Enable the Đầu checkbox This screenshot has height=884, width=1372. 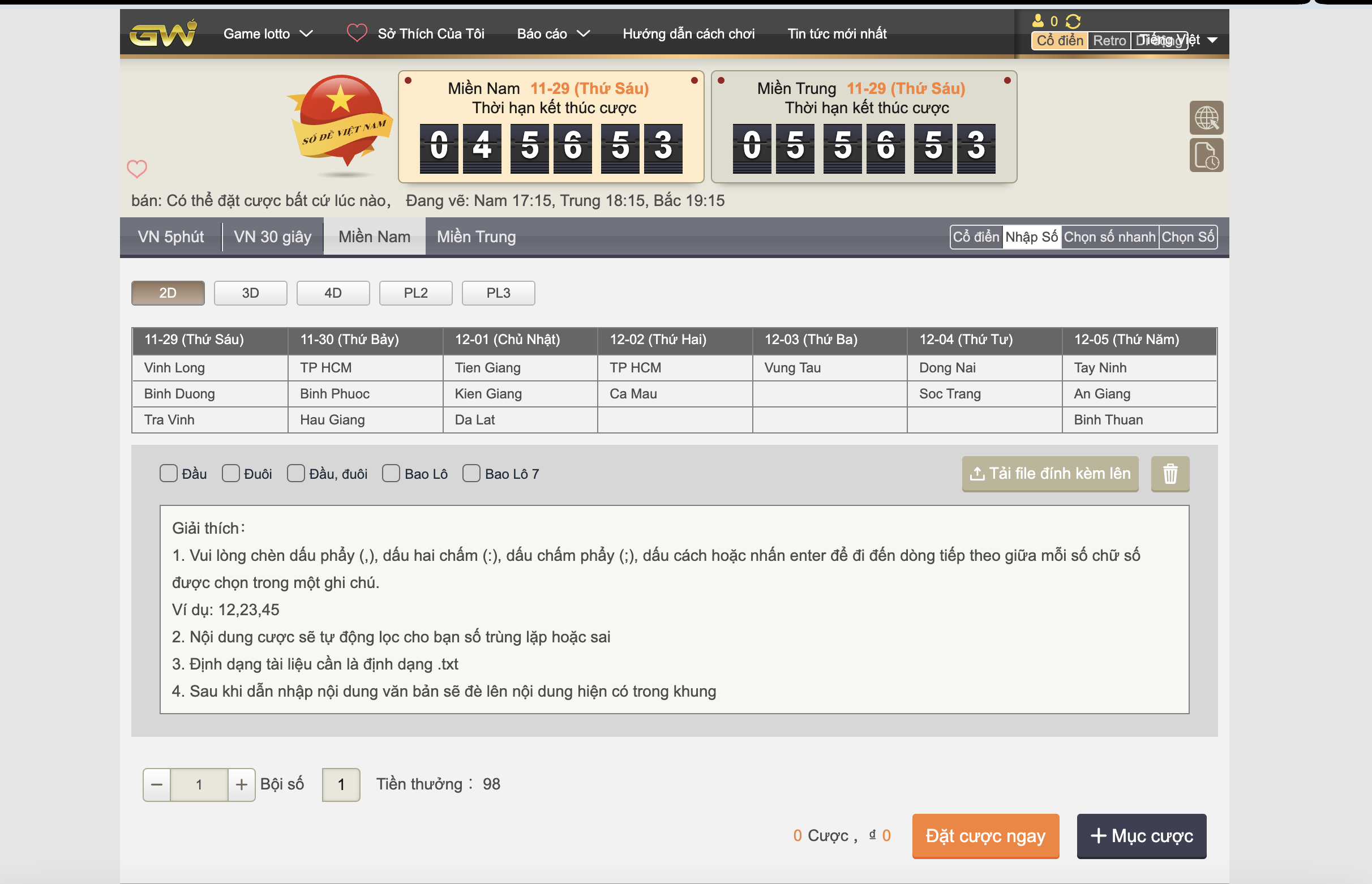point(168,474)
